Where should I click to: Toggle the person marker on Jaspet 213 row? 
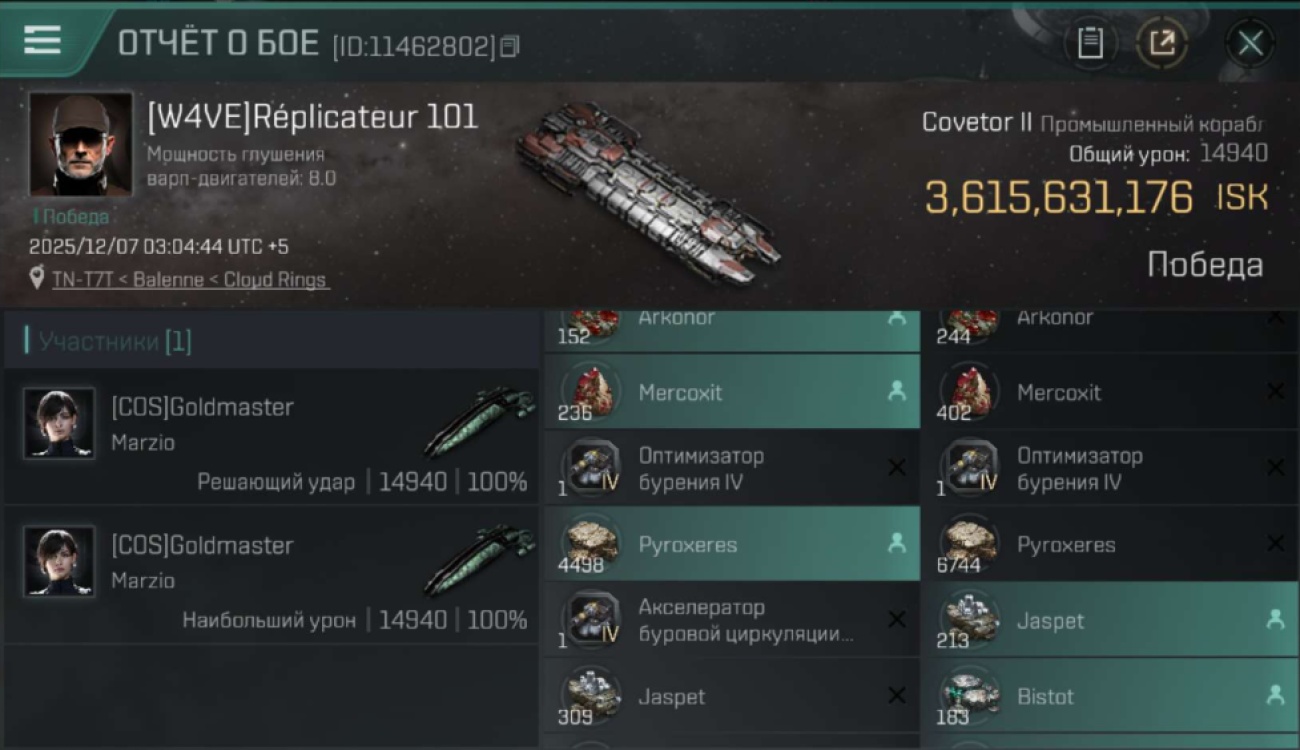pyautogui.click(x=1275, y=619)
